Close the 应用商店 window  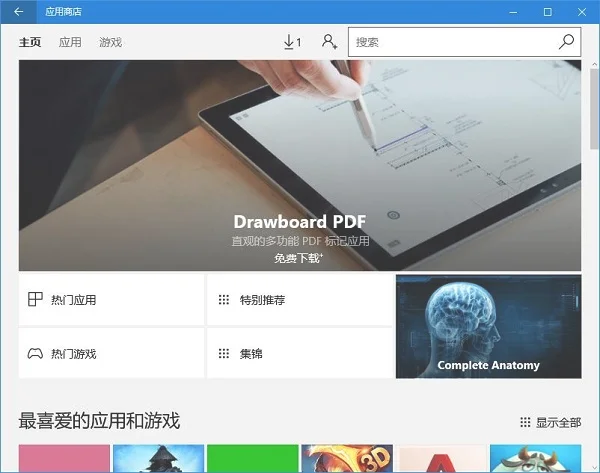(582, 12)
